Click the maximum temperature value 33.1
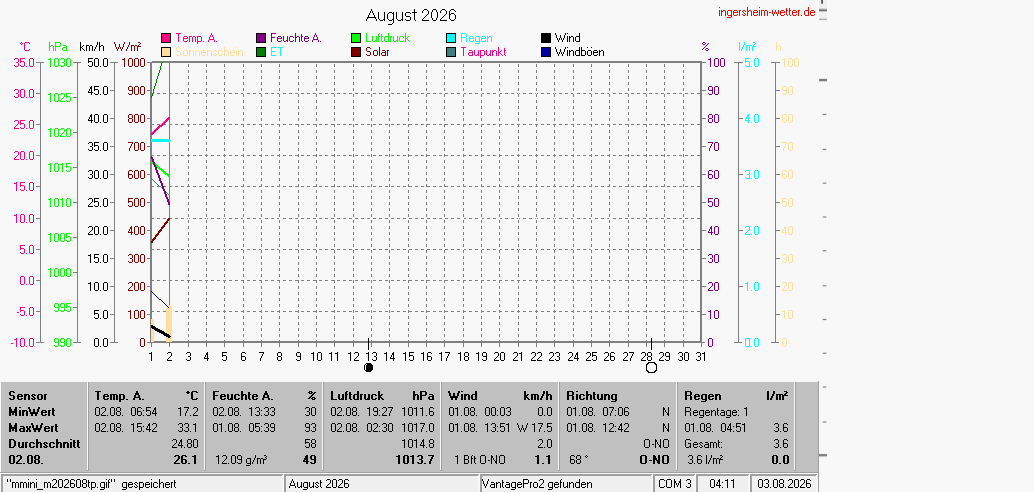Viewport: 1034px width, 492px height. coord(187,427)
